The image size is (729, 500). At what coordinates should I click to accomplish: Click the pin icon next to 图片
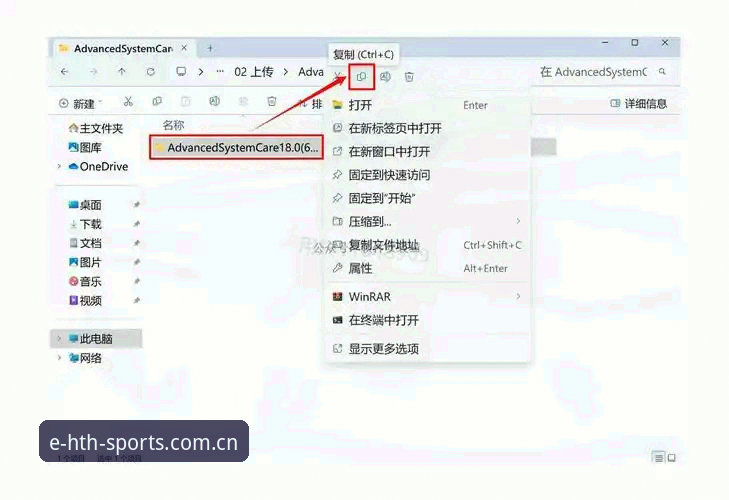point(136,262)
